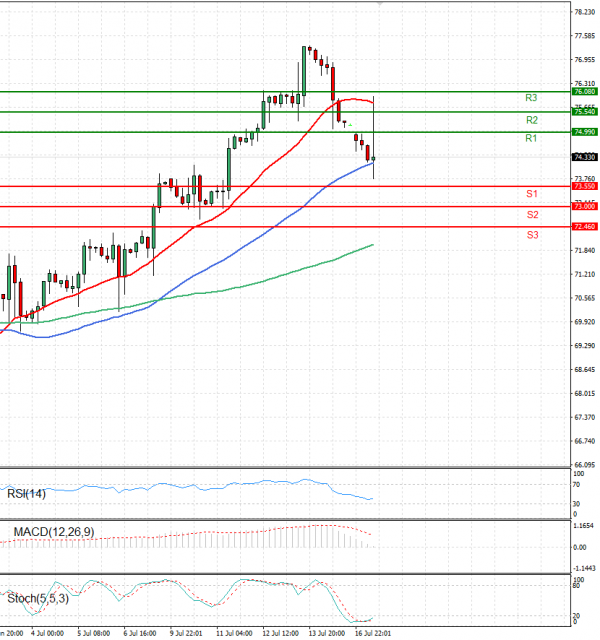The width and height of the screenshot is (600, 640).
Task: Click the 4 Jul 00:00 time label
Action: click(x=47, y=633)
